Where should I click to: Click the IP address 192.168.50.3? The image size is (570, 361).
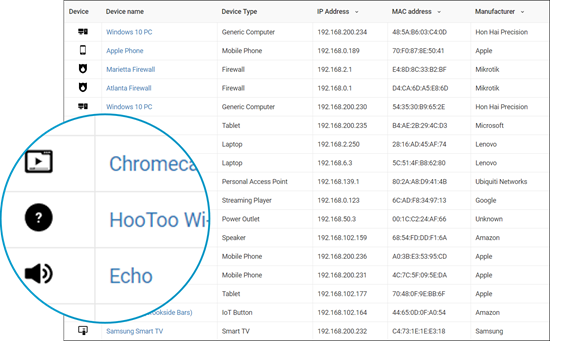pos(337,219)
